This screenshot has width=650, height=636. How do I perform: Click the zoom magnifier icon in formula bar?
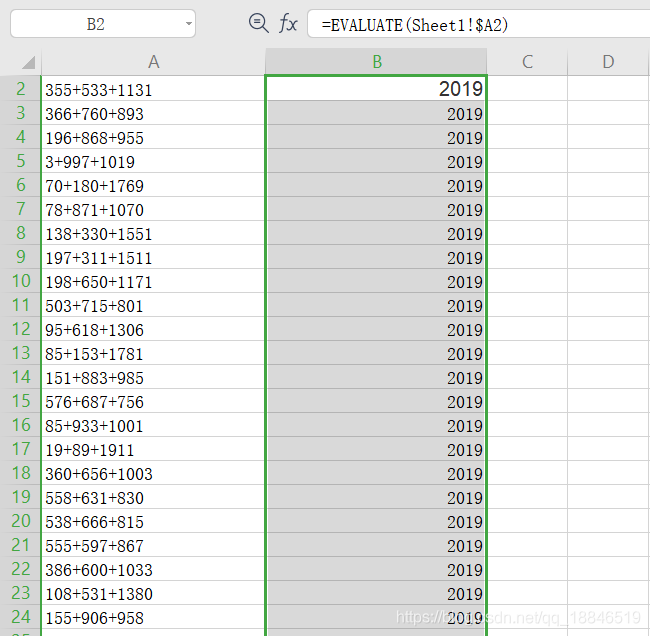[x=259, y=23]
